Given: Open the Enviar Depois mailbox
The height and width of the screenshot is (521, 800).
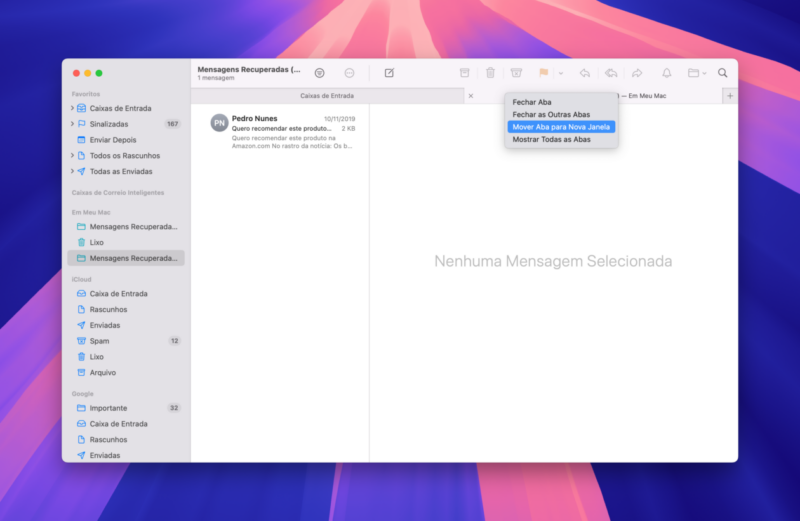Looking at the screenshot, I should [x=126, y=140].
